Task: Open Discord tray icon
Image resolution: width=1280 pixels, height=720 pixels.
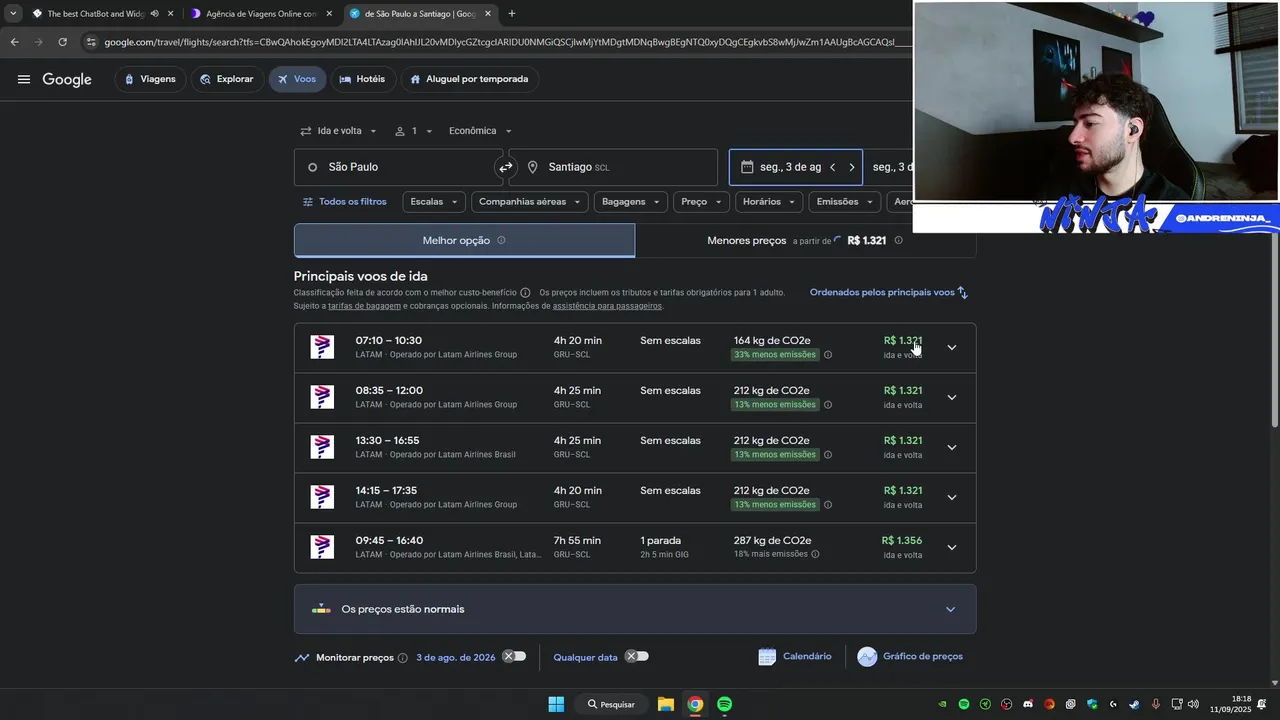Action: 1028,704
